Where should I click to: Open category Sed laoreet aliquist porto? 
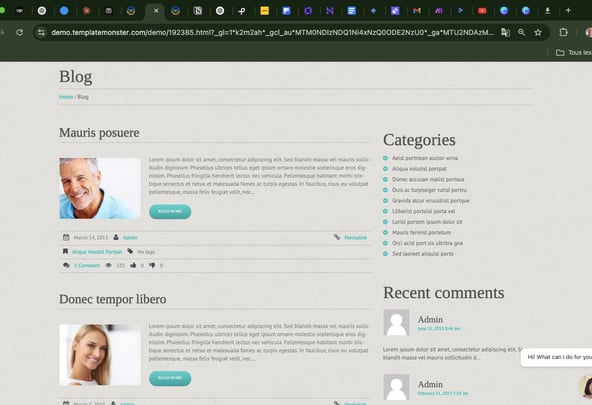tap(423, 254)
